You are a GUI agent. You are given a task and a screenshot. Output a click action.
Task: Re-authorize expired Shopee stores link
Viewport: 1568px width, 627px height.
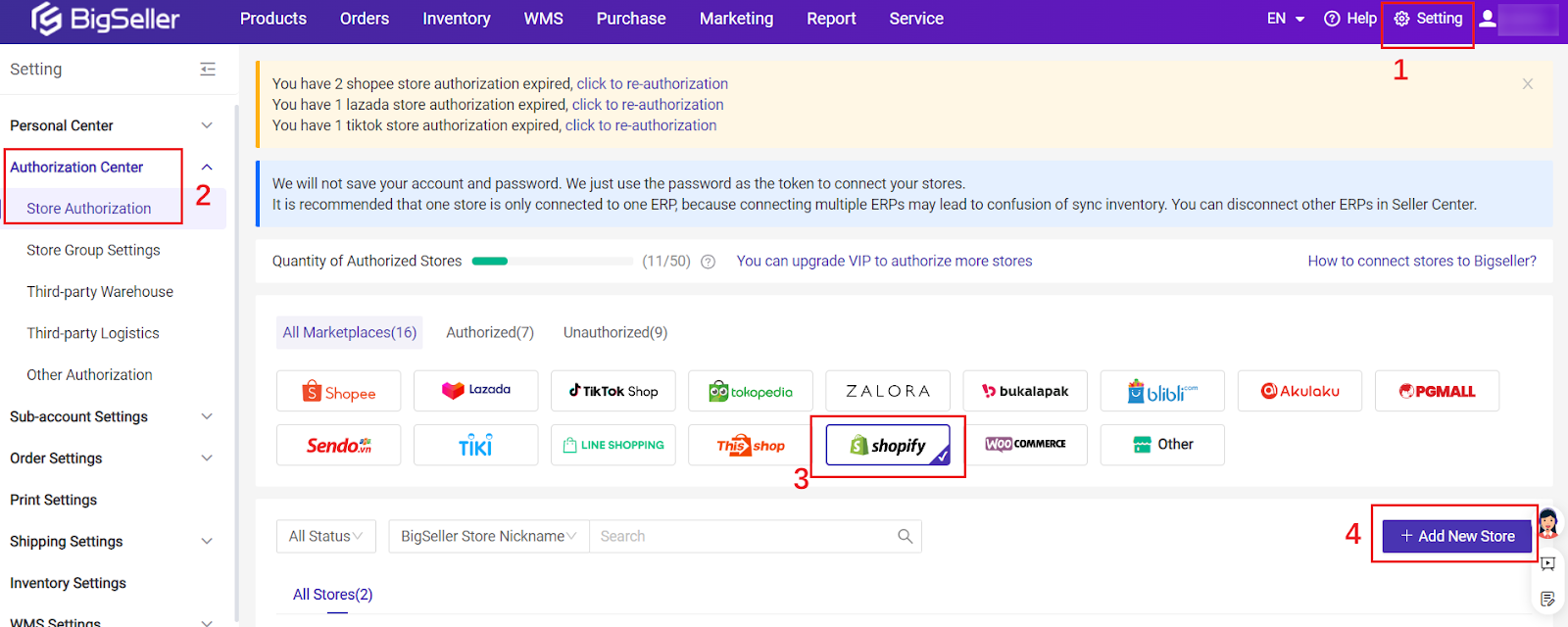click(653, 84)
